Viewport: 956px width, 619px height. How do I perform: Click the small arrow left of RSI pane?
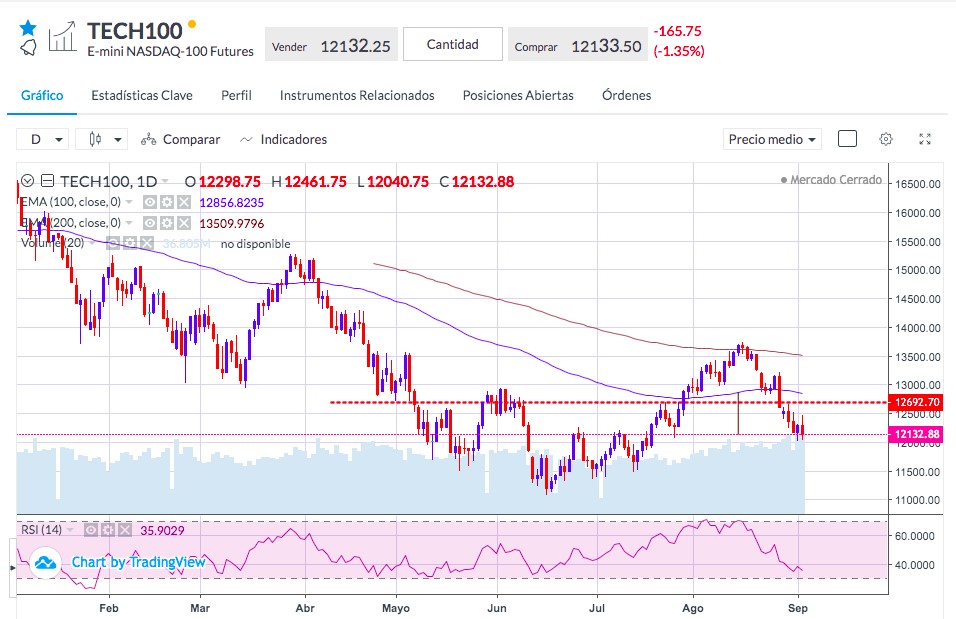click(13, 568)
